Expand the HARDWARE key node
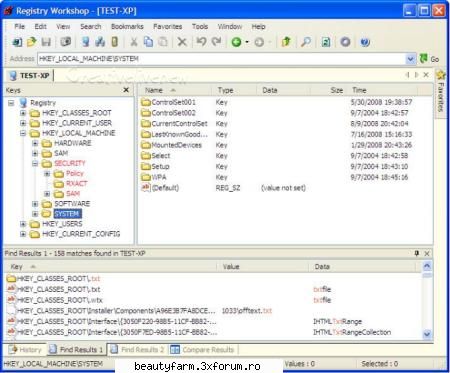Screen dimensions: 450x373 click(x=35, y=144)
